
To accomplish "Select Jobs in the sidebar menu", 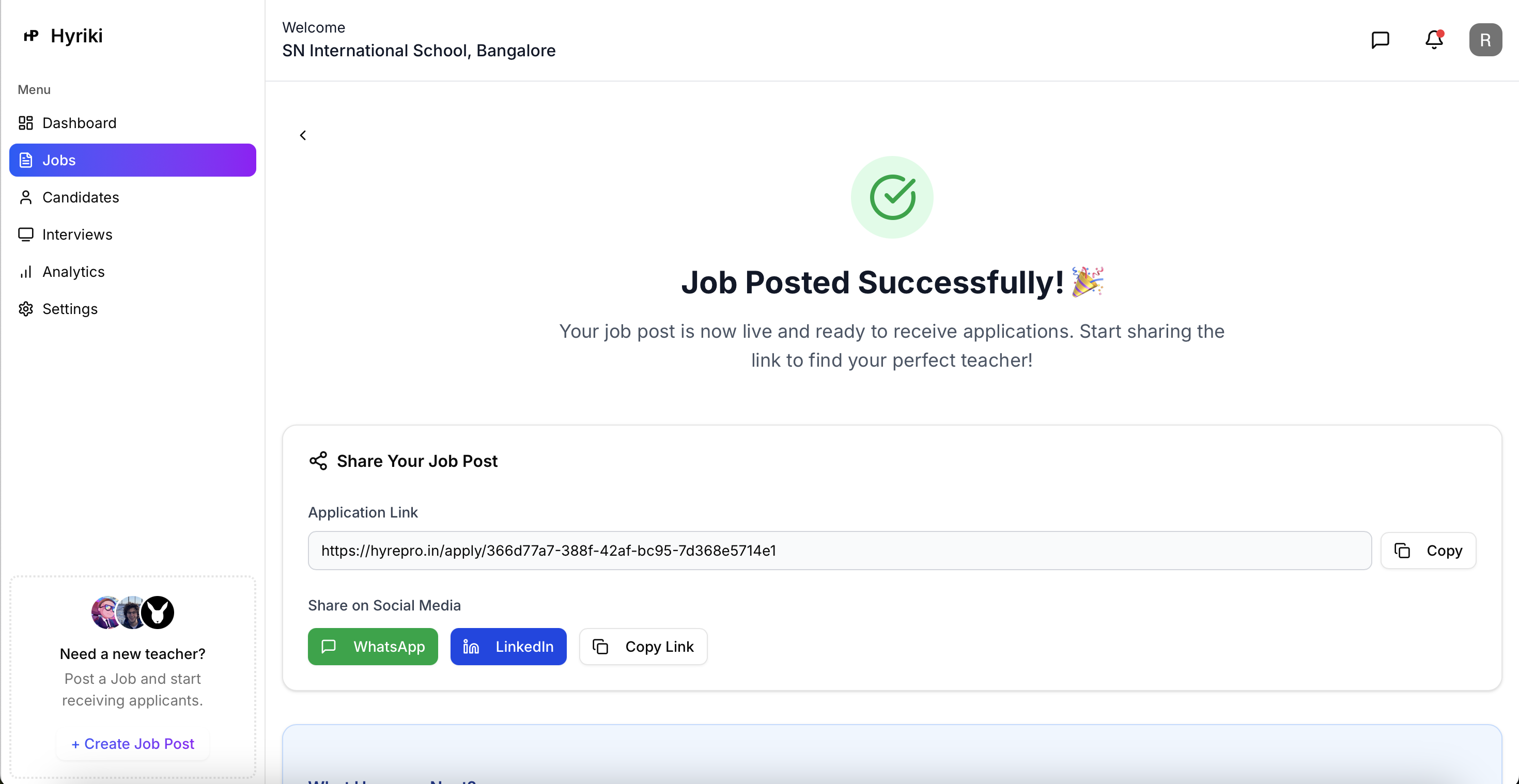I will coord(59,160).
